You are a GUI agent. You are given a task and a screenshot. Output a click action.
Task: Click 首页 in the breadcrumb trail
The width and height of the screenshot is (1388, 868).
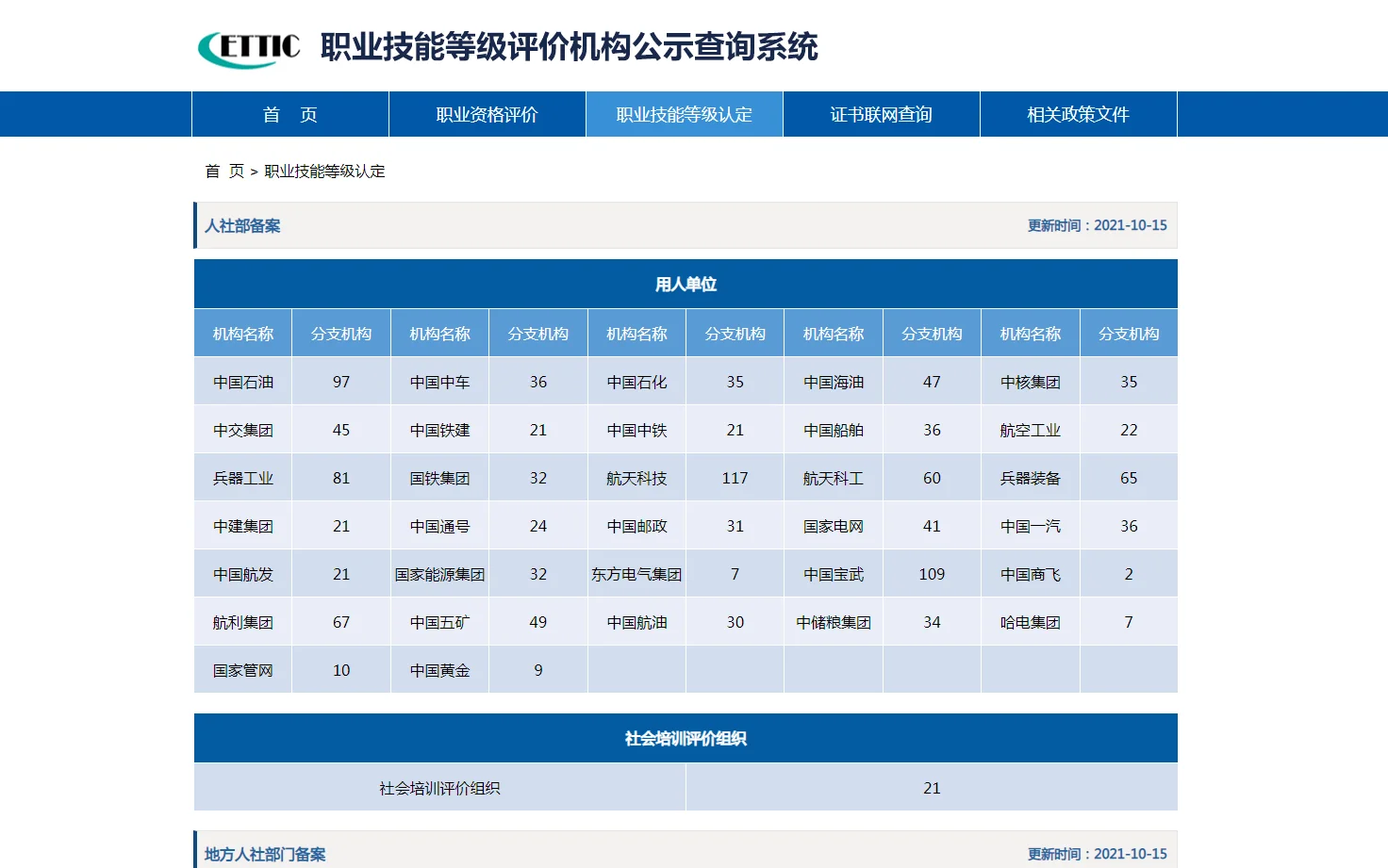[x=223, y=172]
